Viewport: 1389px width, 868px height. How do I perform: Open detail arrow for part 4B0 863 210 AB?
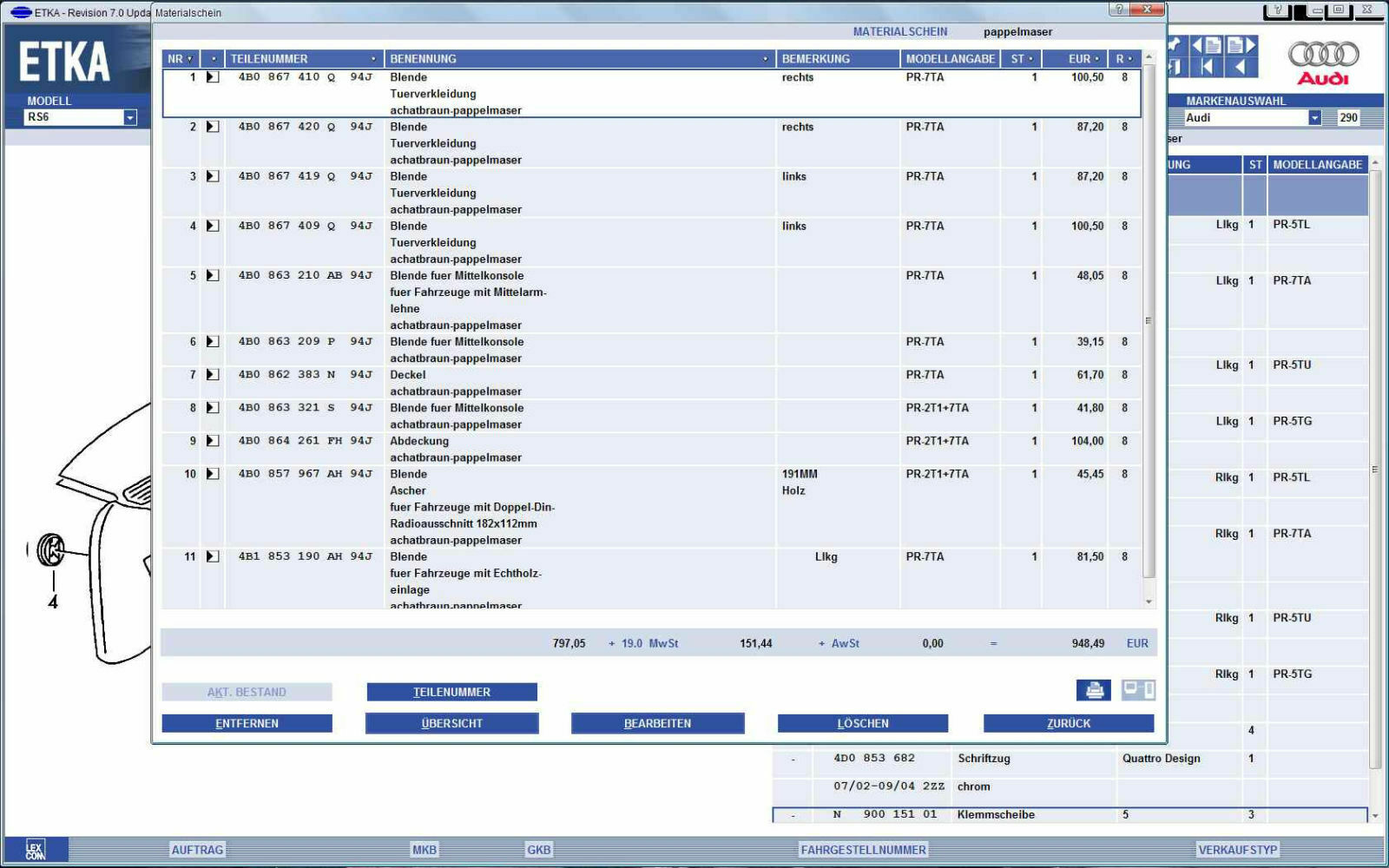[212, 275]
